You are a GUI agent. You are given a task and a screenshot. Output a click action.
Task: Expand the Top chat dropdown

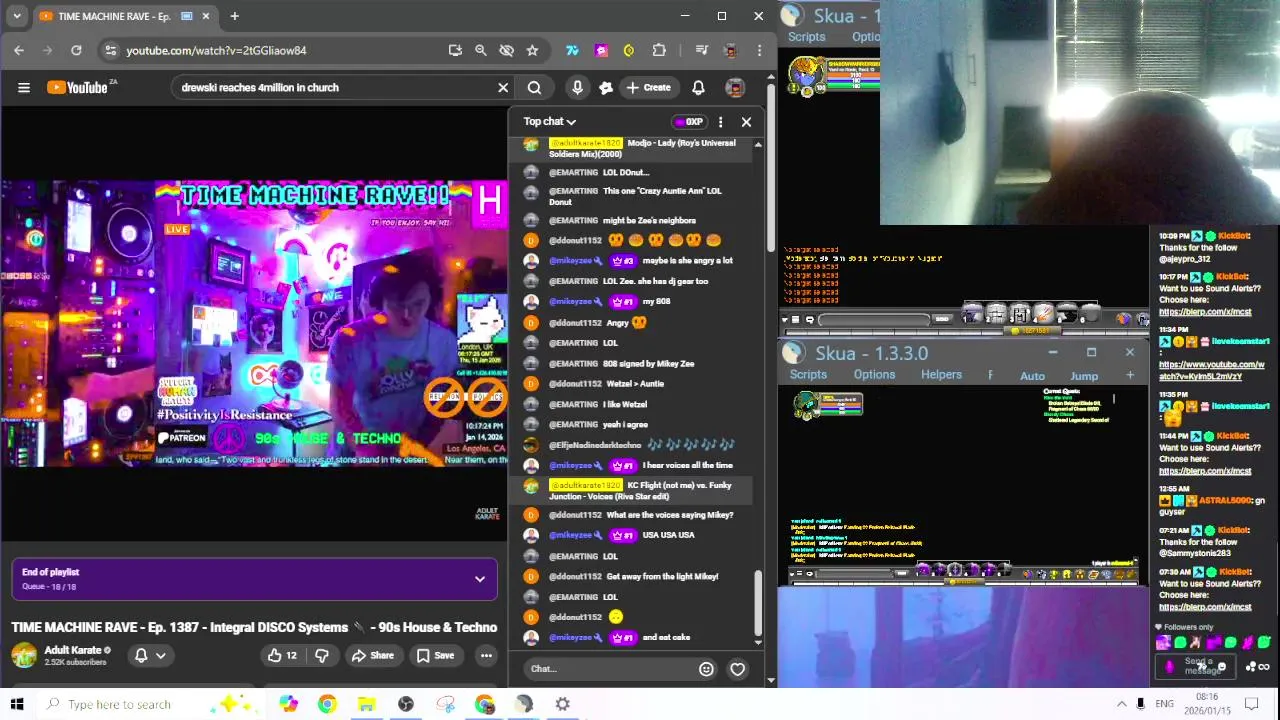pyautogui.click(x=550, y=121)
